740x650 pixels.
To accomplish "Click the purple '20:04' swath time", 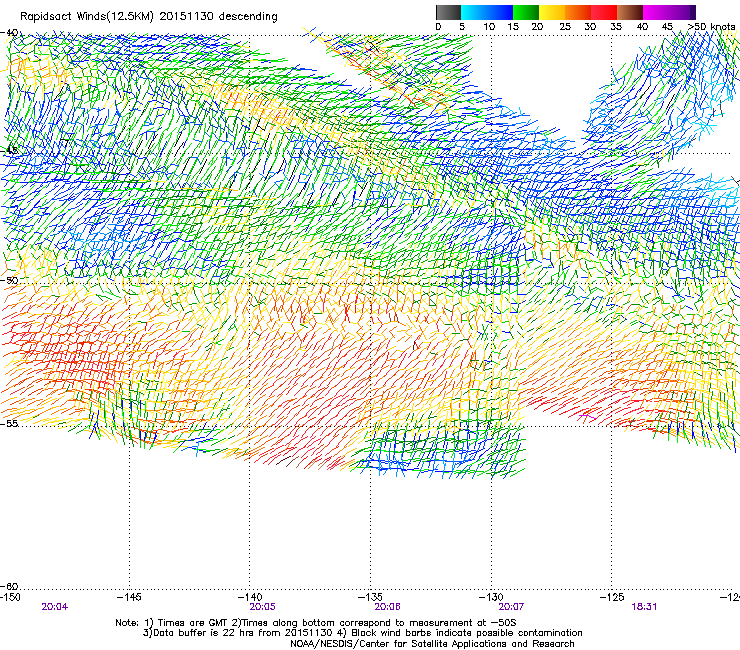I will tap(55, 607).
